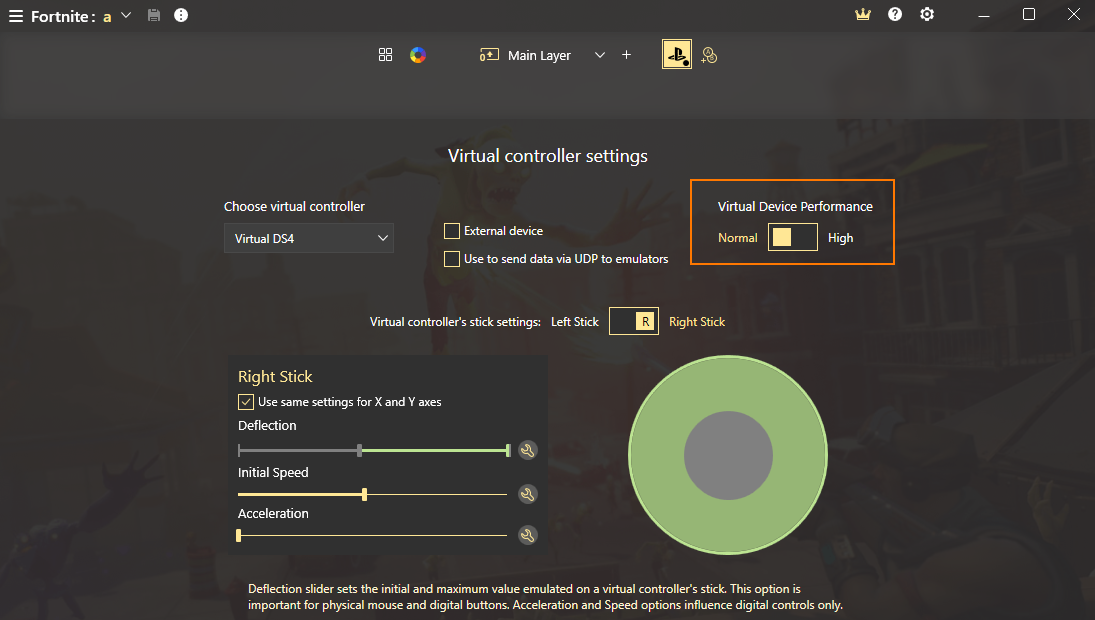Enable sending data via UDP to emulators
This screenshot has height=620, width=1095.
452,259
